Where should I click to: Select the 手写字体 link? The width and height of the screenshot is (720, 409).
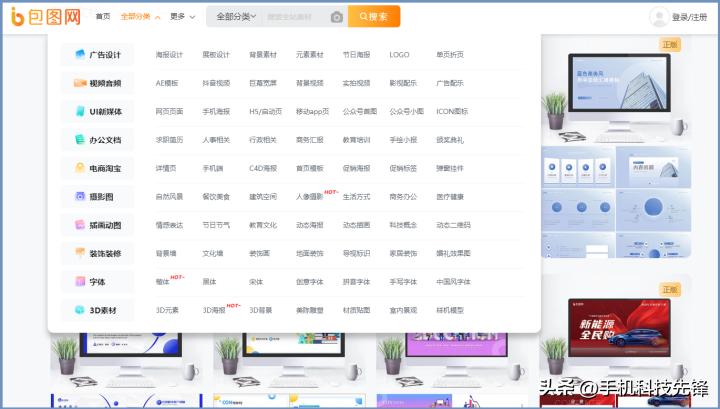pos(403,281)
